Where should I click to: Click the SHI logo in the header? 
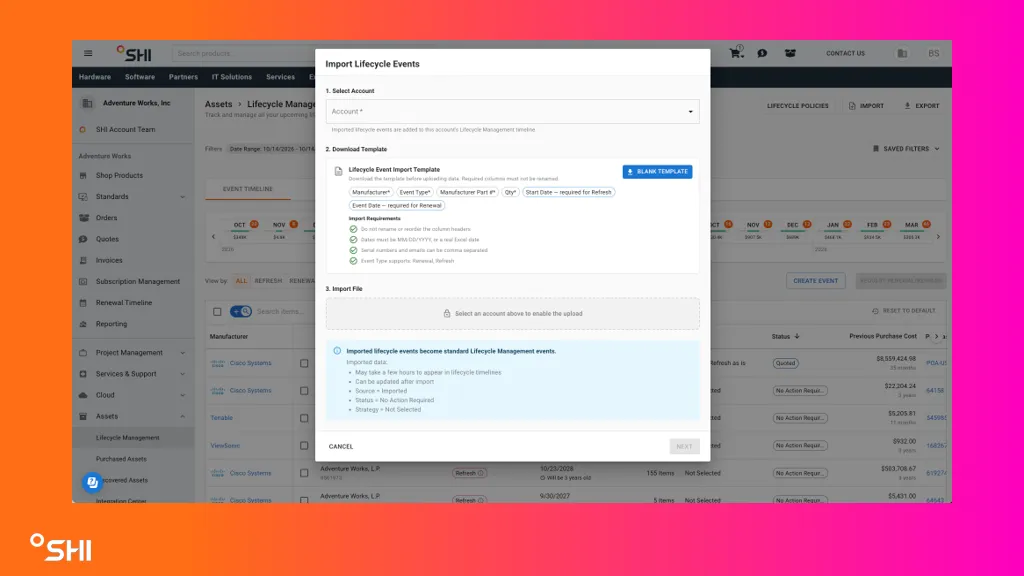[x=134, y=54]
